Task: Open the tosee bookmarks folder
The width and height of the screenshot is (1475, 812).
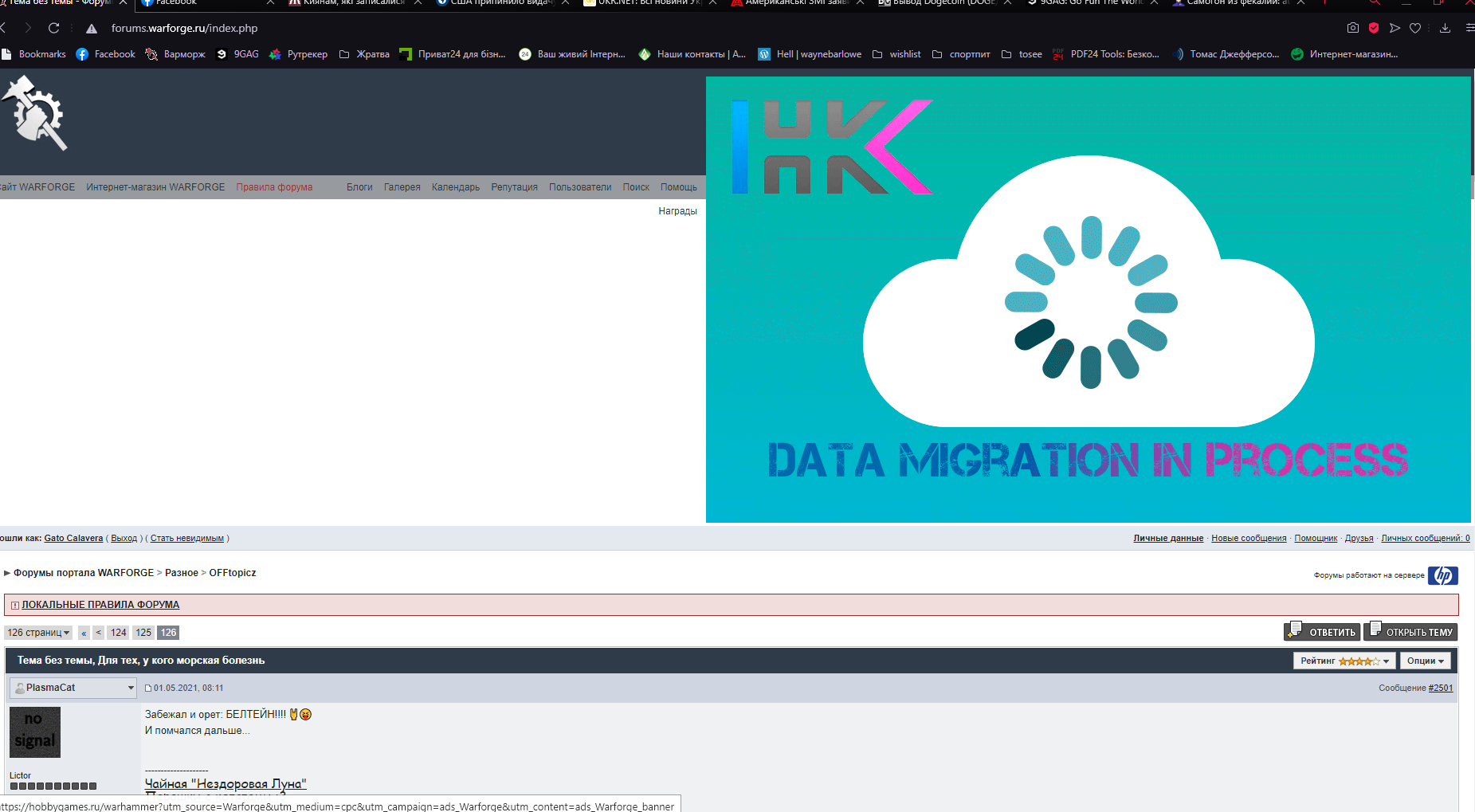Action: (1022, 54)
